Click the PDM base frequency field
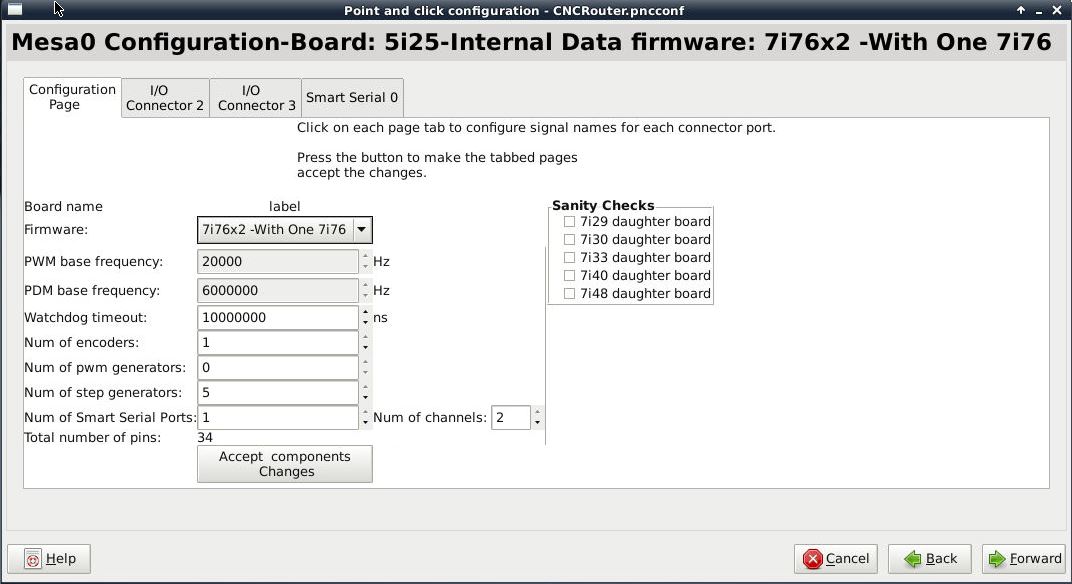The width and height of the screenshot is (1072, 584). [278, 291]
